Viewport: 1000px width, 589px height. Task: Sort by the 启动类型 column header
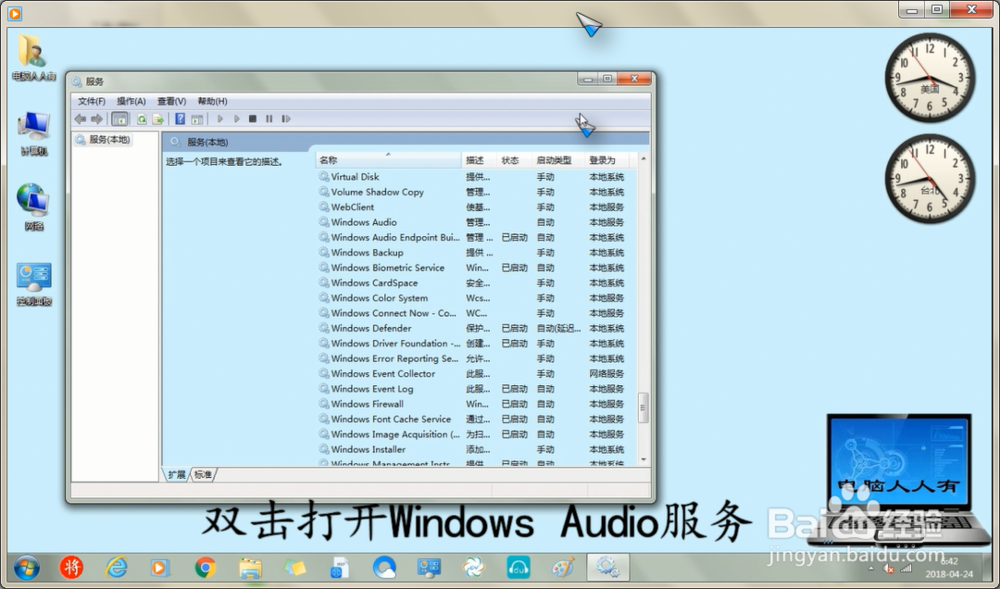558,160
